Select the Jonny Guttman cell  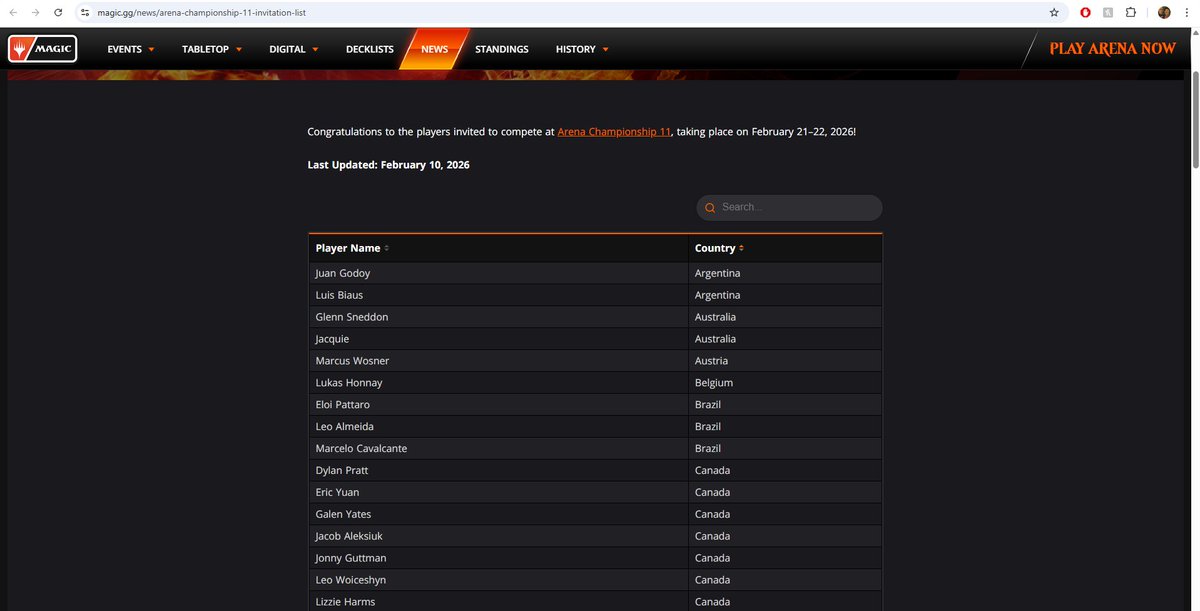click(498, 558)
